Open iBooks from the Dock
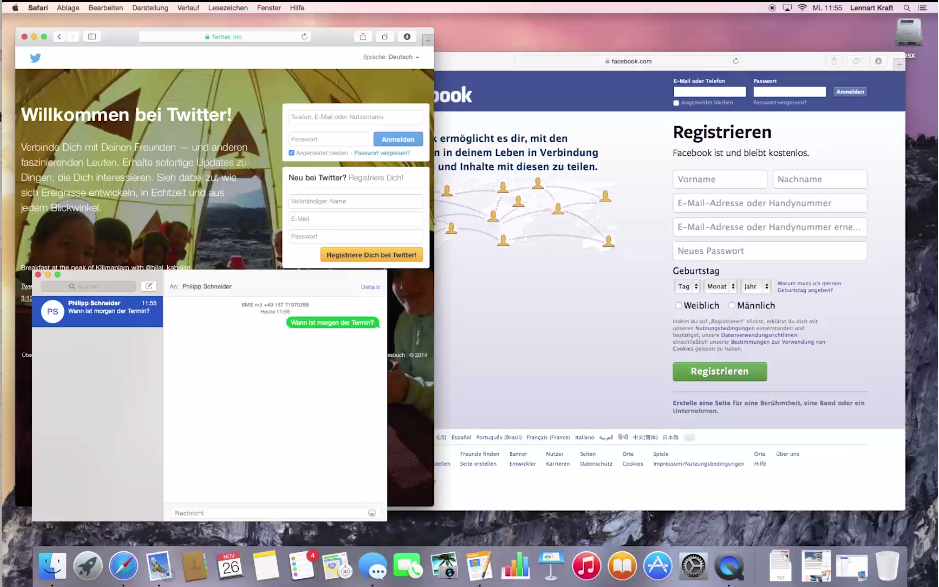 coord(622,565)
